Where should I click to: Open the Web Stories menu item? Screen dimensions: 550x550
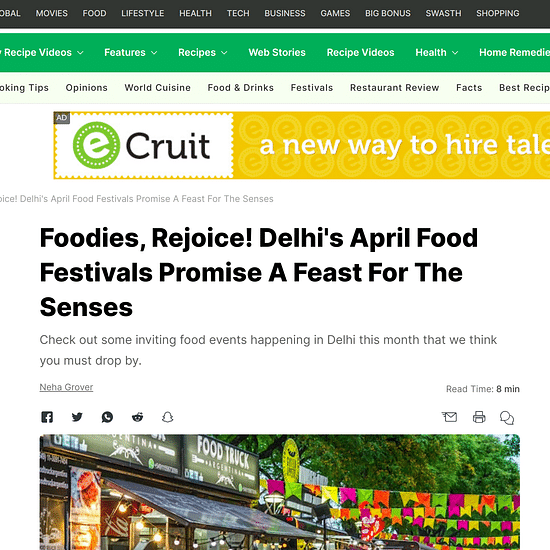tap(277, 53)
